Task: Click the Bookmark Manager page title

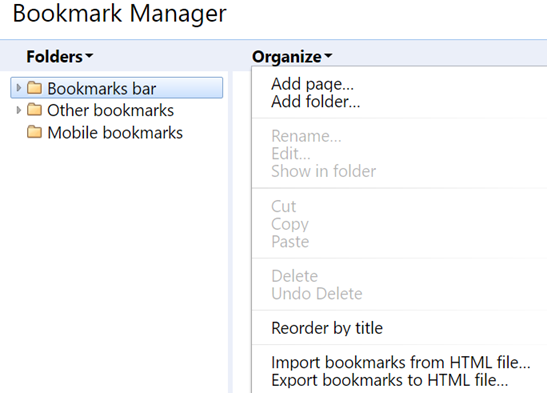Action: pyautogui.click(x=120, y=14)
